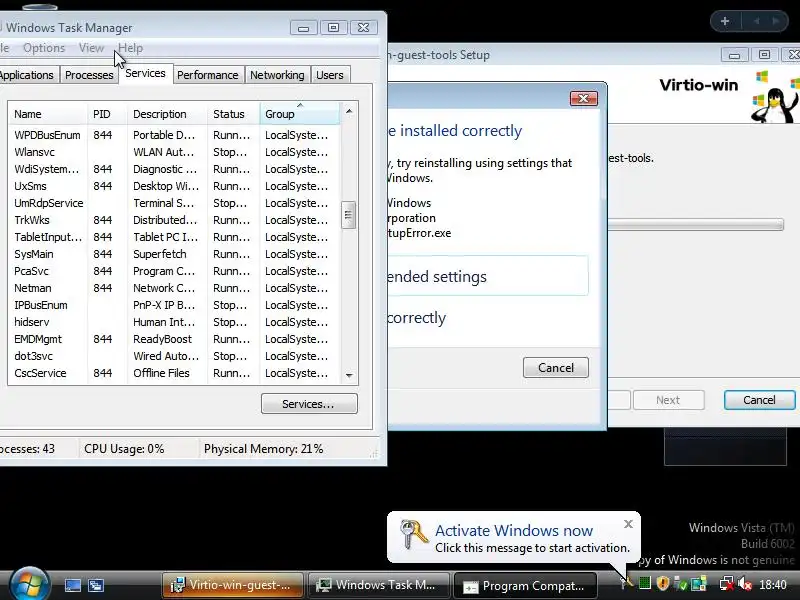The height and width of the screenshot is (600, 800).
Task: Click Show Desktop quick launch icon
Action: pos(72,585)
